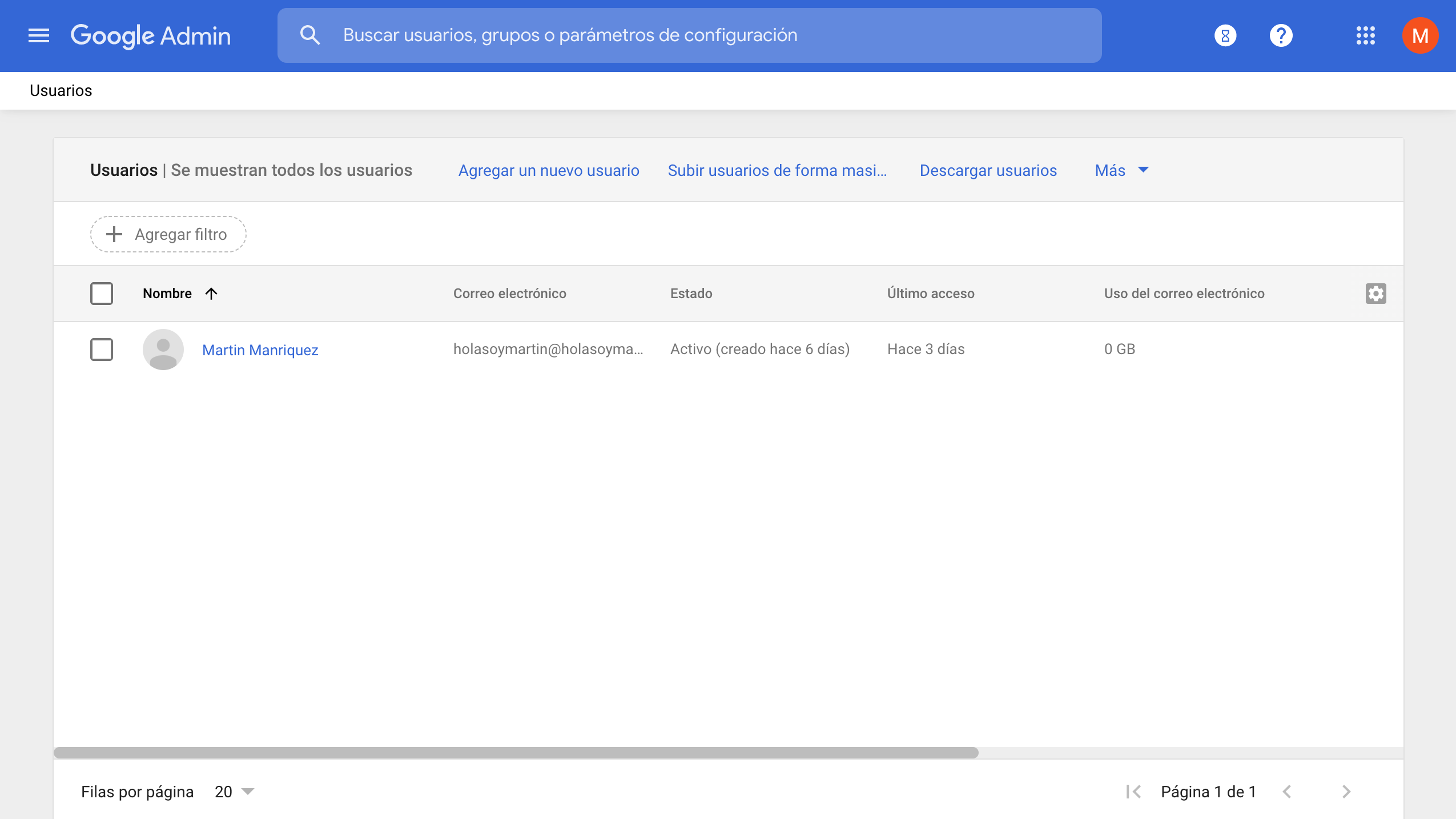Click the plus icon in Agregar filtro
The width and height of the screenshot is (1456, 819).
point(114,234)
